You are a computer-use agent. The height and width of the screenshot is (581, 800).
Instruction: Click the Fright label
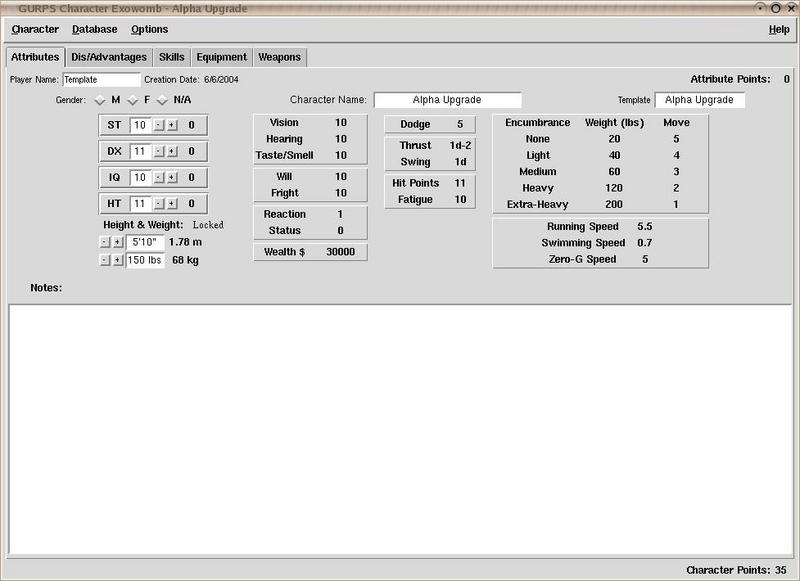[285, 193]
